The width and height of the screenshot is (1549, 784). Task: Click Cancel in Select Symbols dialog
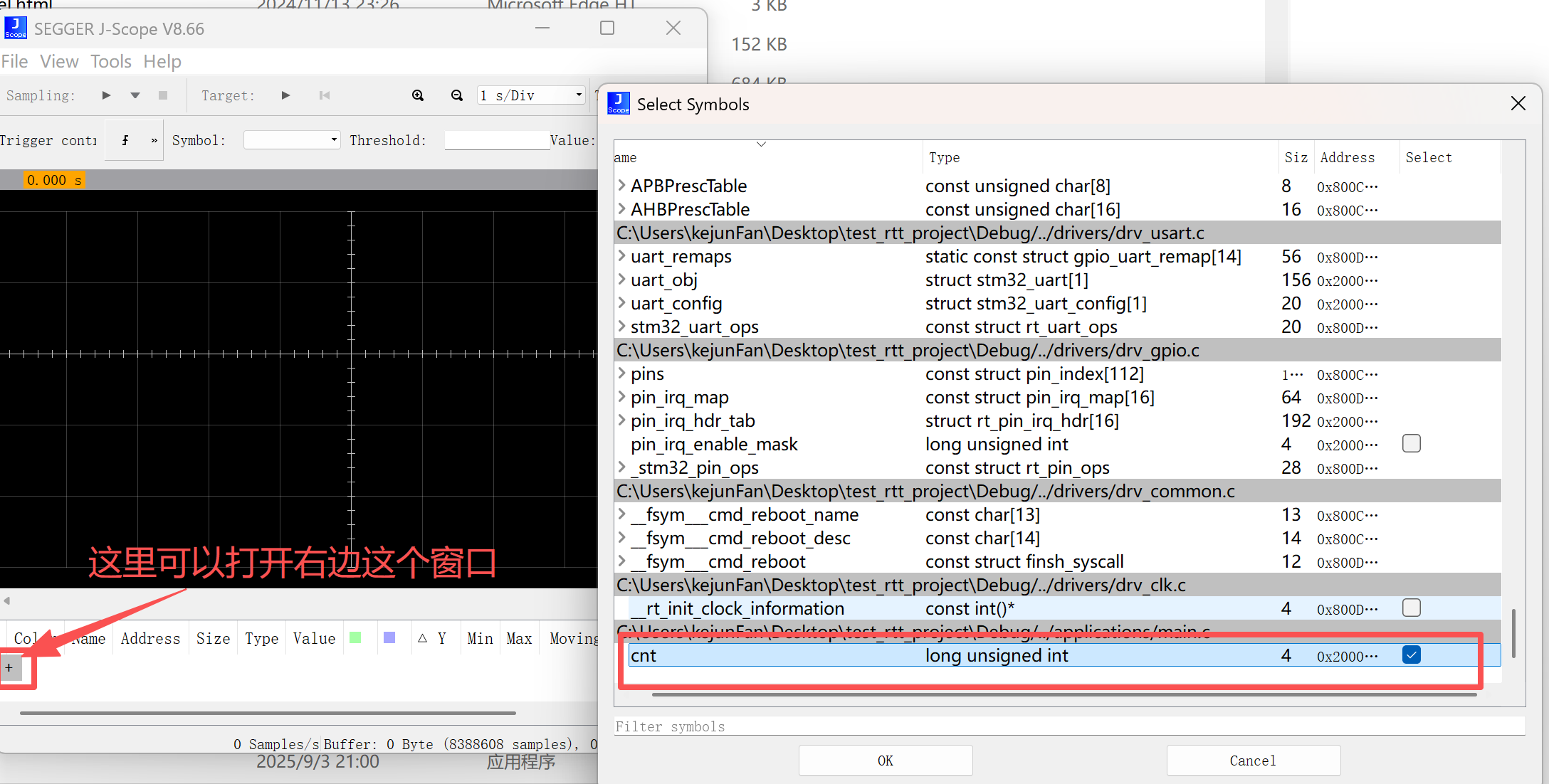click(x=1253, y=761)
